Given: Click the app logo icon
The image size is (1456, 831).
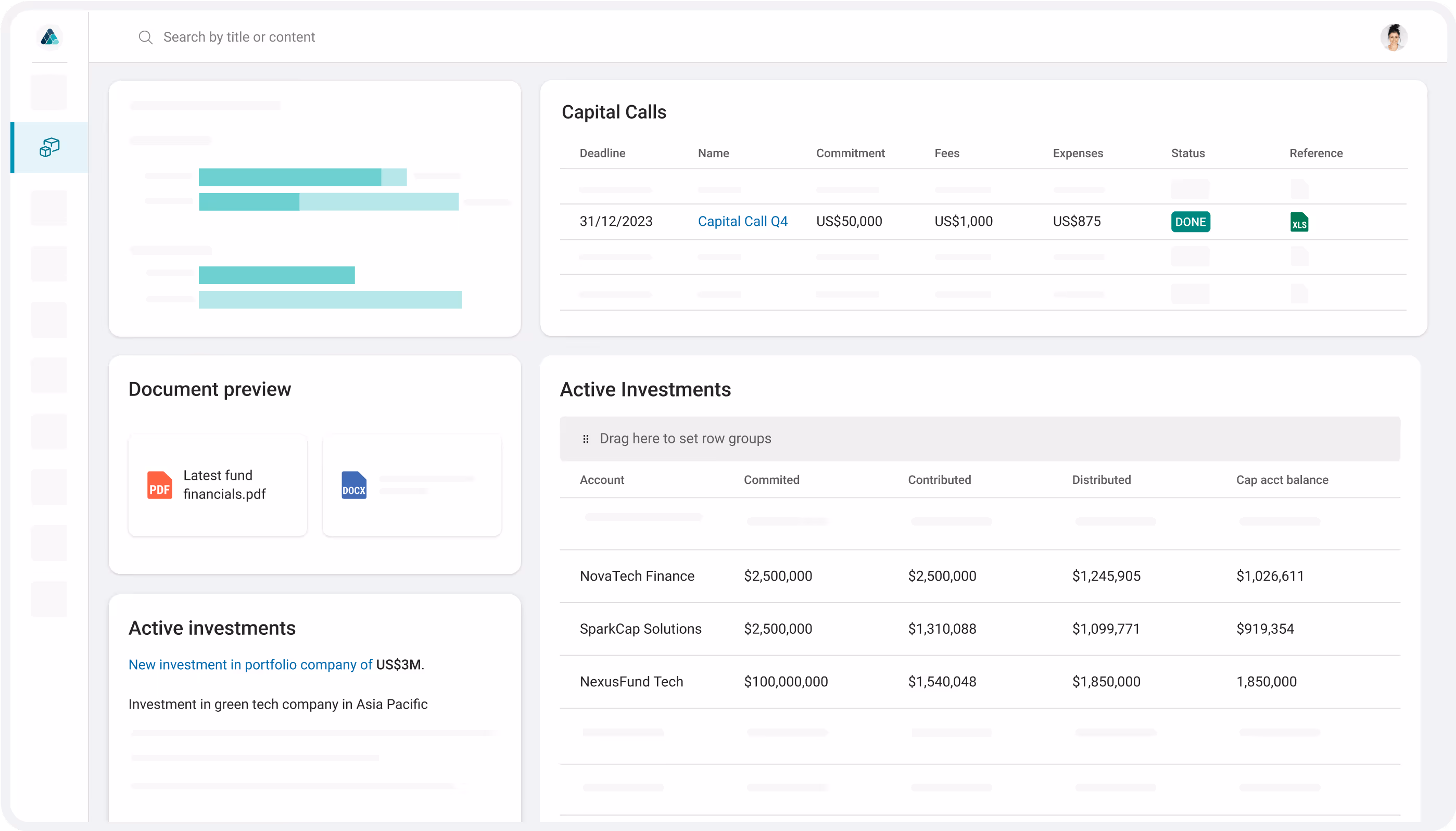Looking at the screenshot, I should [49, 37].
